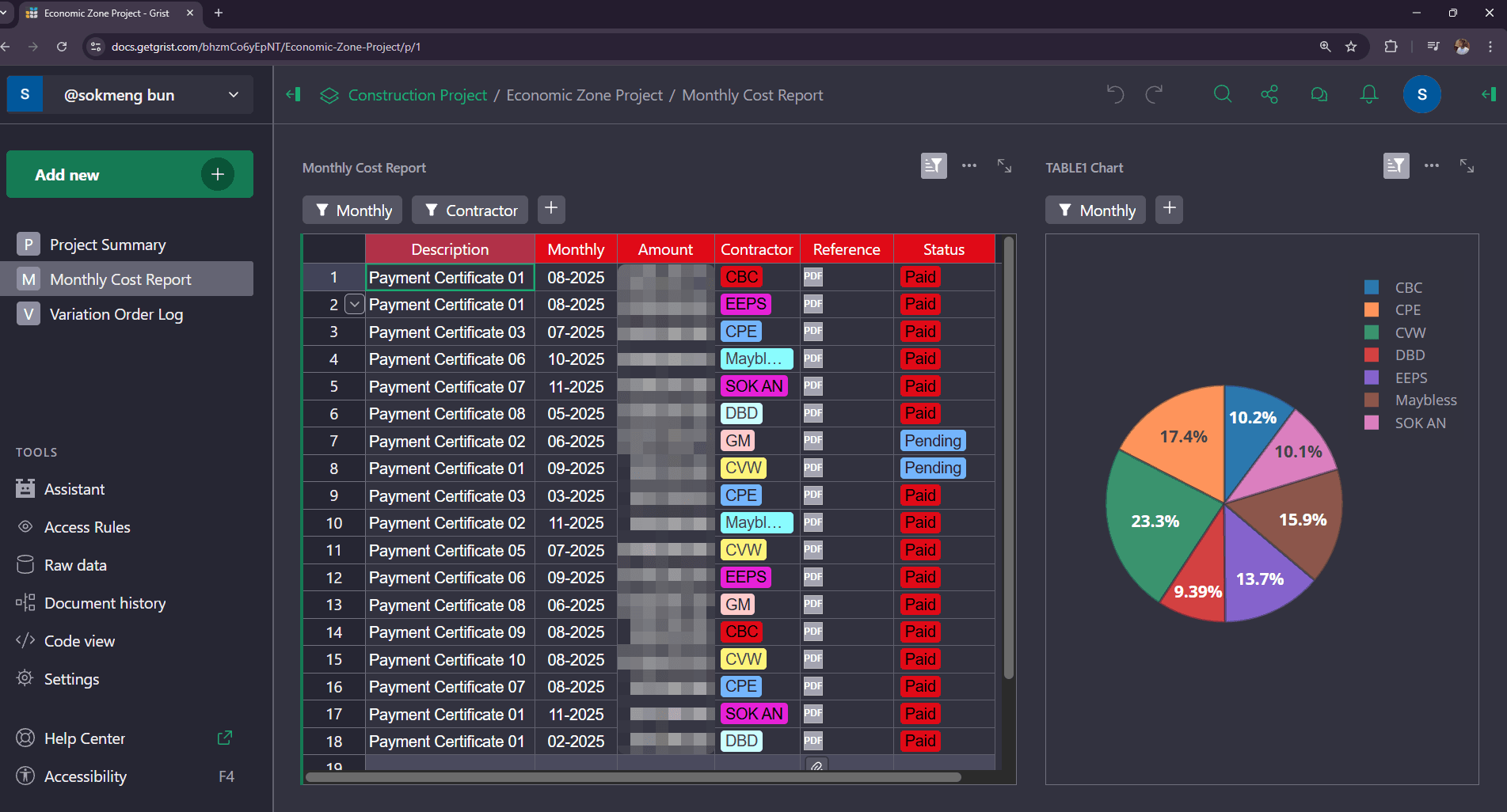Click the sort and filter icon on Monthly Cost Report
The height and width of the screenshot is (812, 1507).
pos(934,166)
